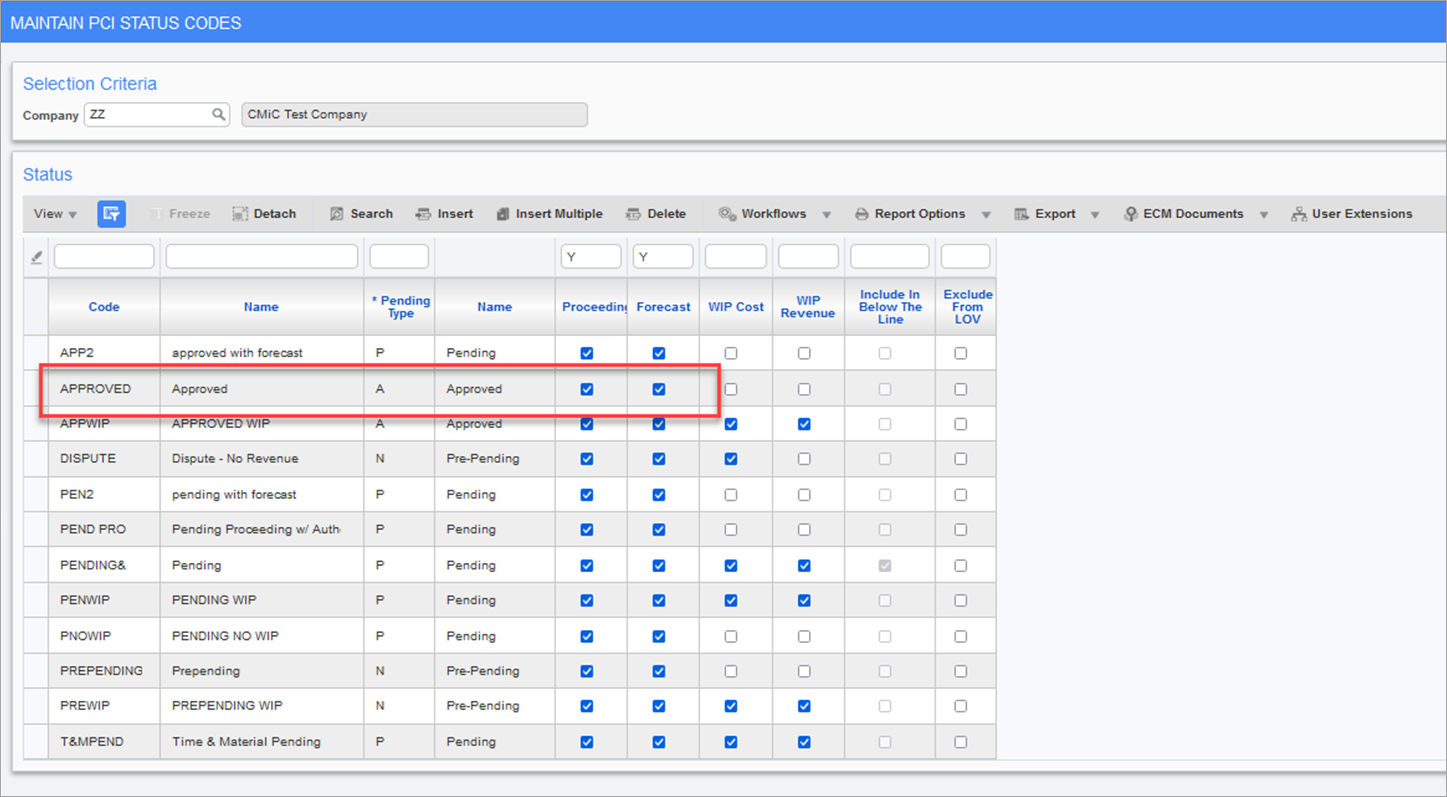Viewport: 1447px width, 797px height.
Task: Select the Insert Multiple icon
Action: (x=549, y=213)
